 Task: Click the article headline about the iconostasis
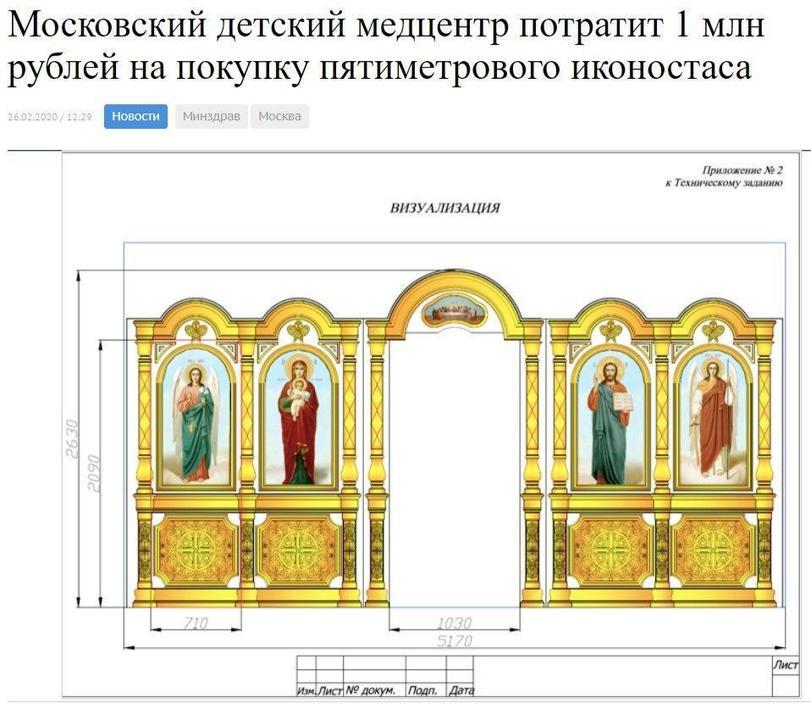coord(385,46)
